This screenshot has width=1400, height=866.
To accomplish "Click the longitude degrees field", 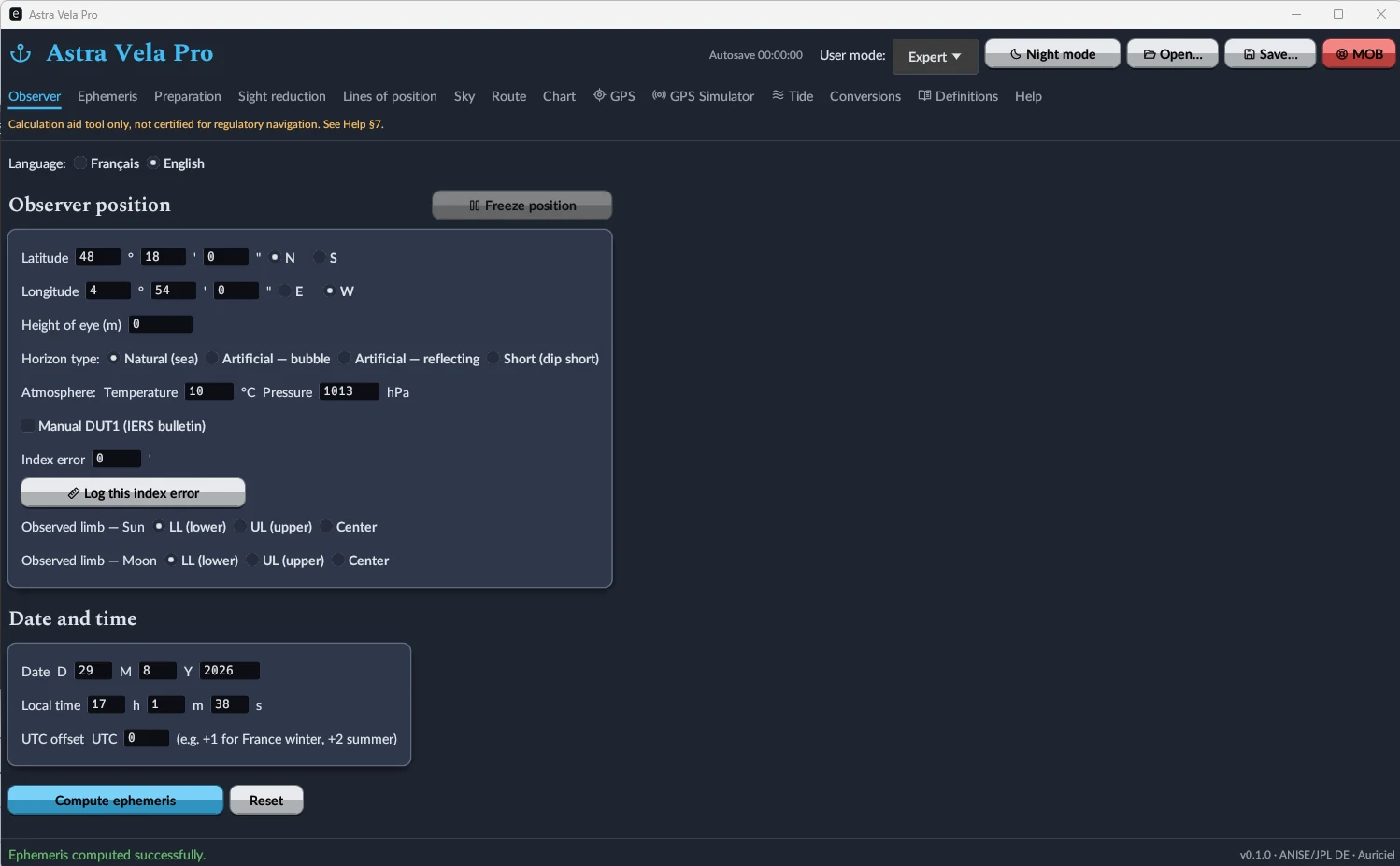I will (108, 291).
